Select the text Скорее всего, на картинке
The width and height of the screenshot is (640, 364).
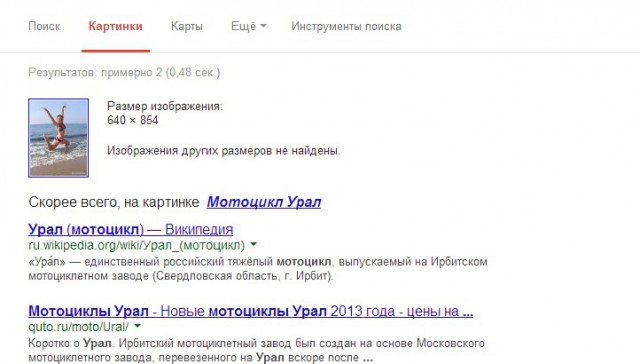(114, 202)
